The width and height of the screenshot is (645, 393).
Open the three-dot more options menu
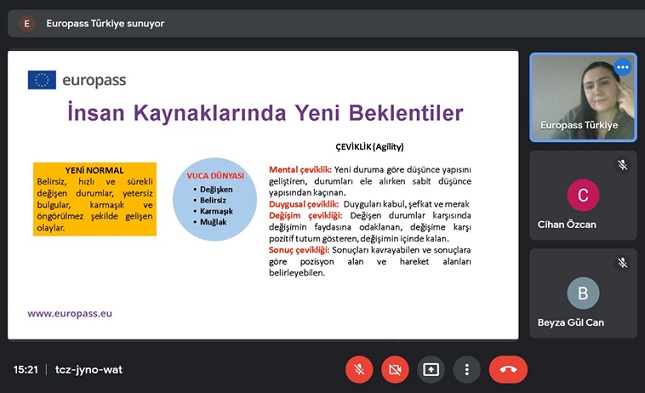coord(466,370)
